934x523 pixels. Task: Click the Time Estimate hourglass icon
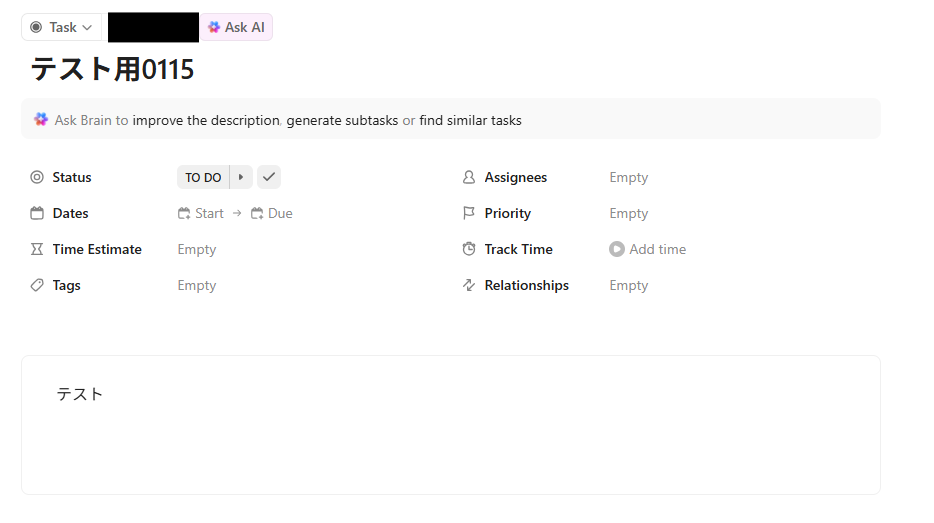coord(37,249)
